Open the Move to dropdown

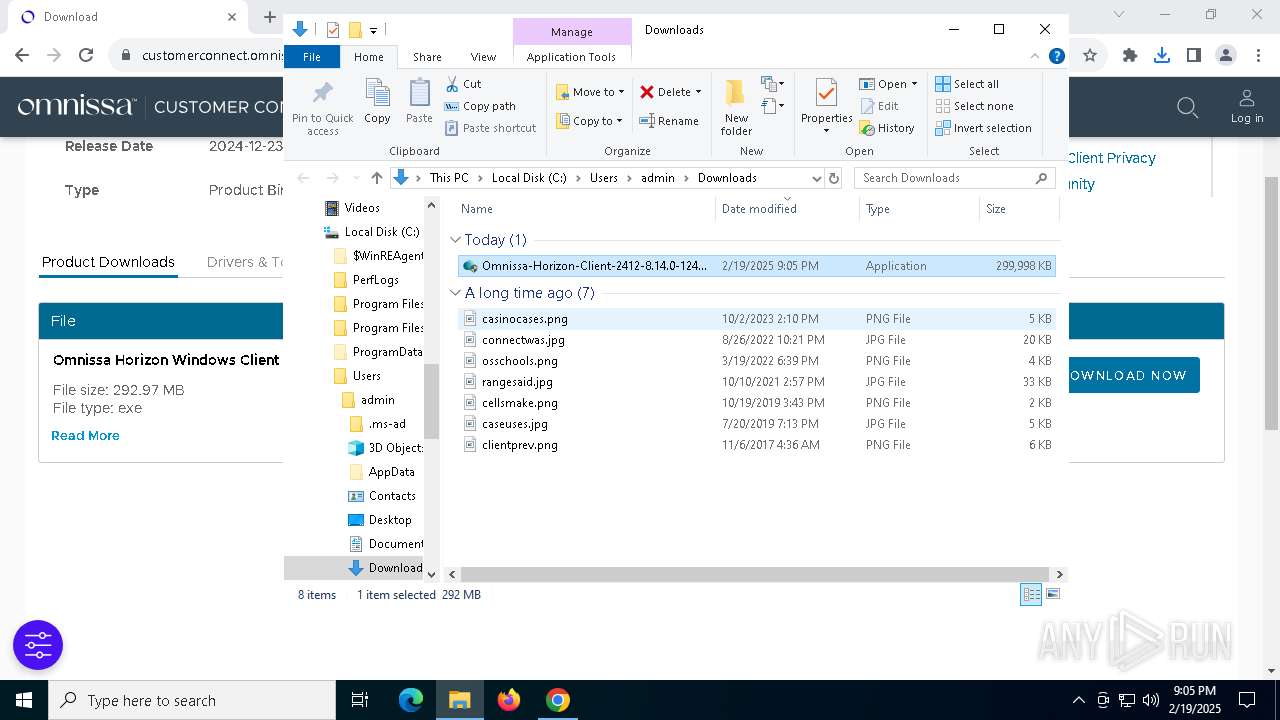click(590, 92)
